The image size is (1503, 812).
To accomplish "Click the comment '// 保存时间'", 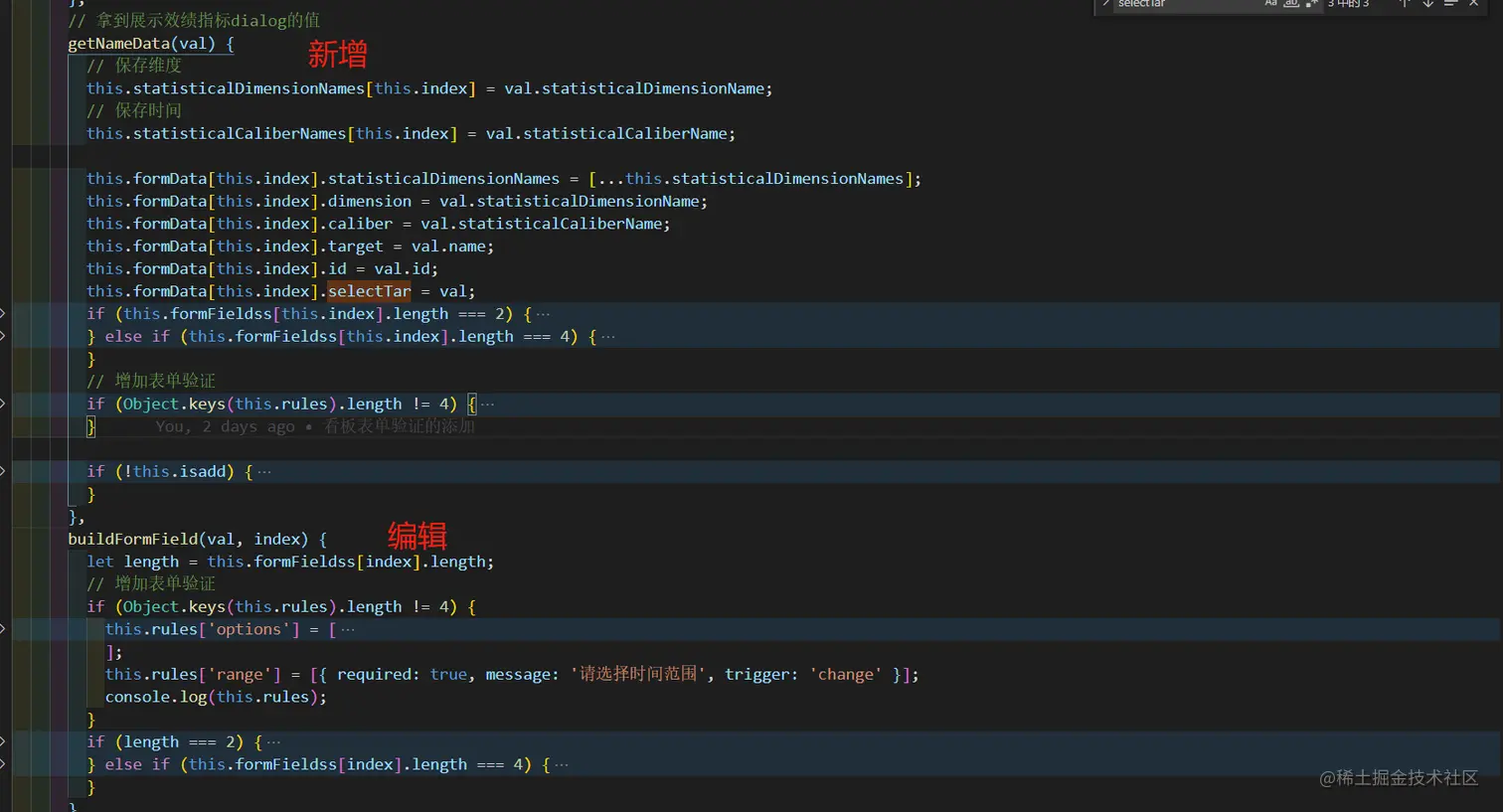I will click(x=134, y=110).
